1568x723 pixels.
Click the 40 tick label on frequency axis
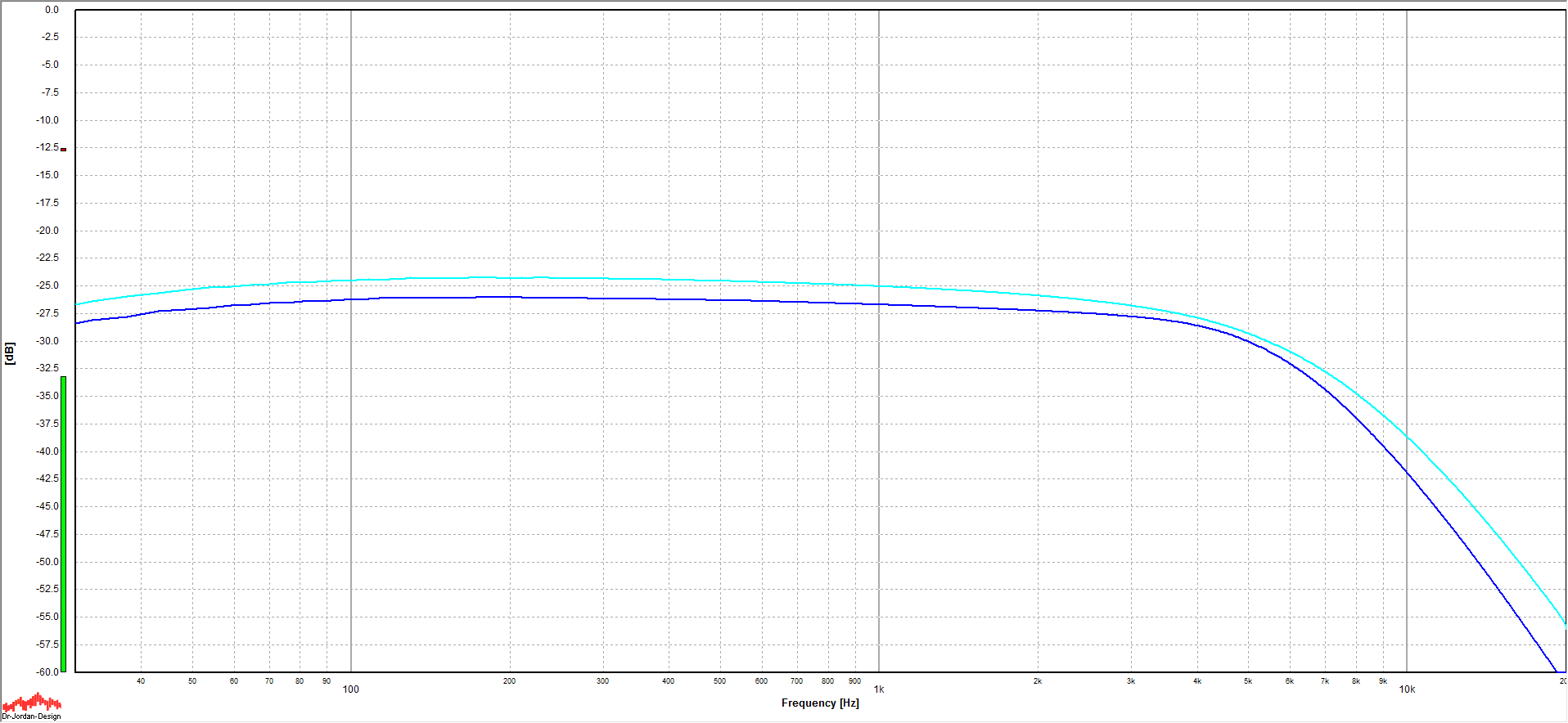coord(141,681)
